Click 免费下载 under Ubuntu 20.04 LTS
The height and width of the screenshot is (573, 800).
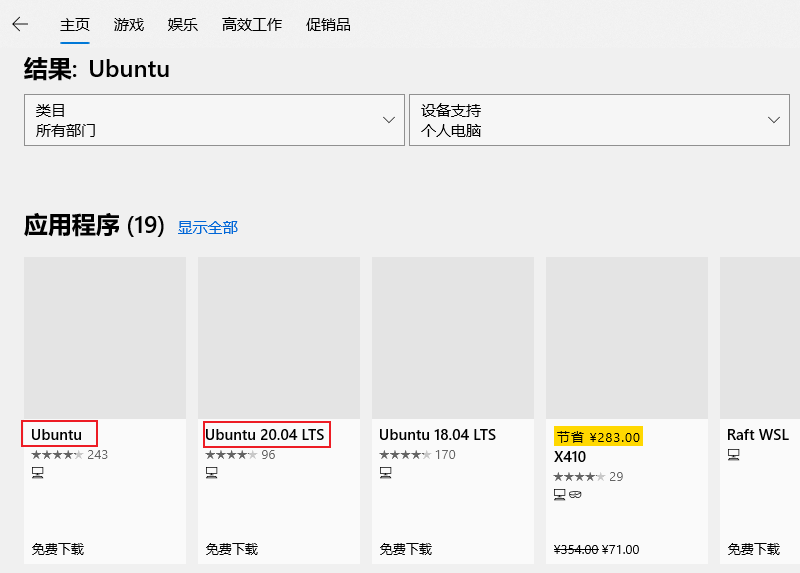click(x=232, y=549)
